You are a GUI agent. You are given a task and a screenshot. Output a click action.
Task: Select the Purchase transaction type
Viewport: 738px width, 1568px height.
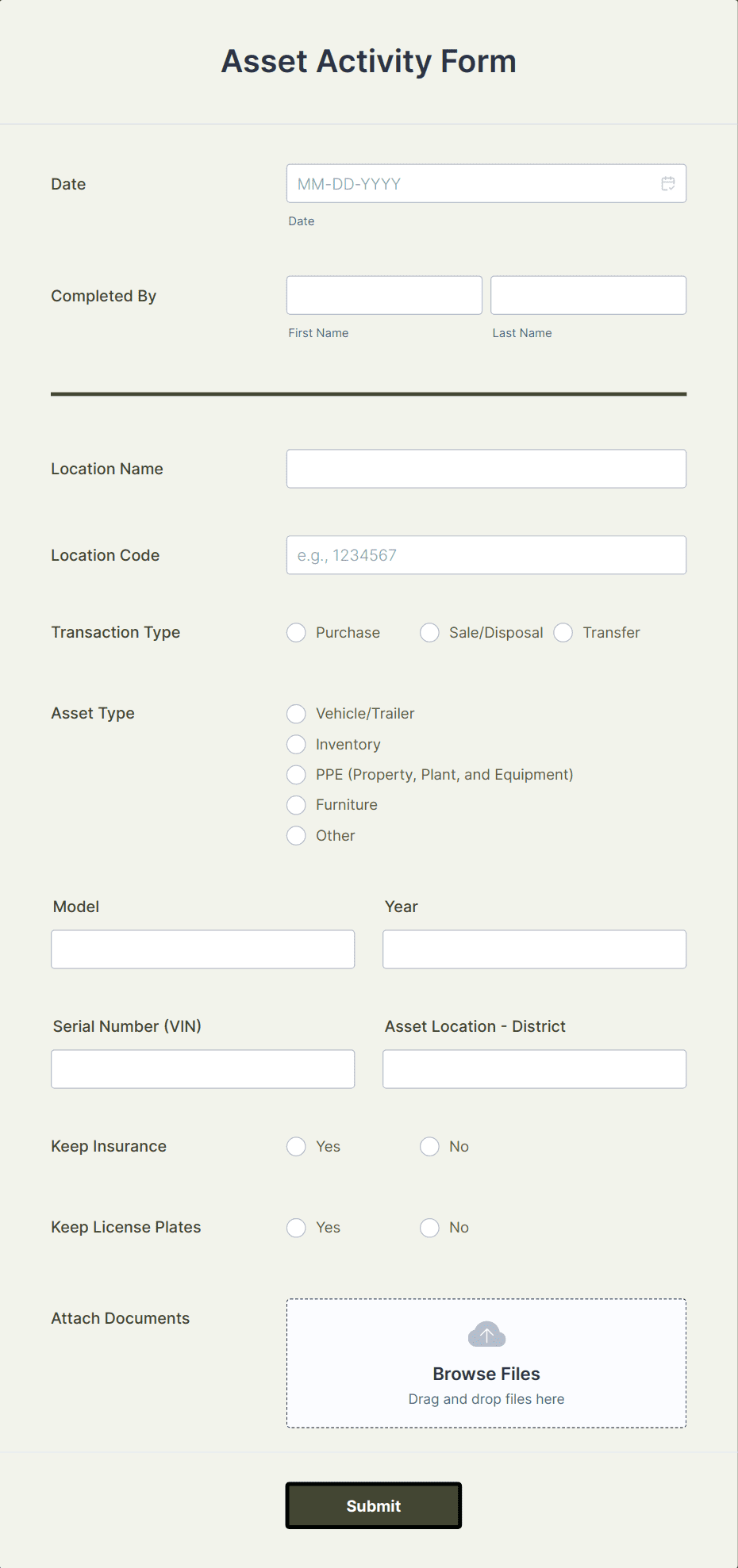click(x=296, y=632)
